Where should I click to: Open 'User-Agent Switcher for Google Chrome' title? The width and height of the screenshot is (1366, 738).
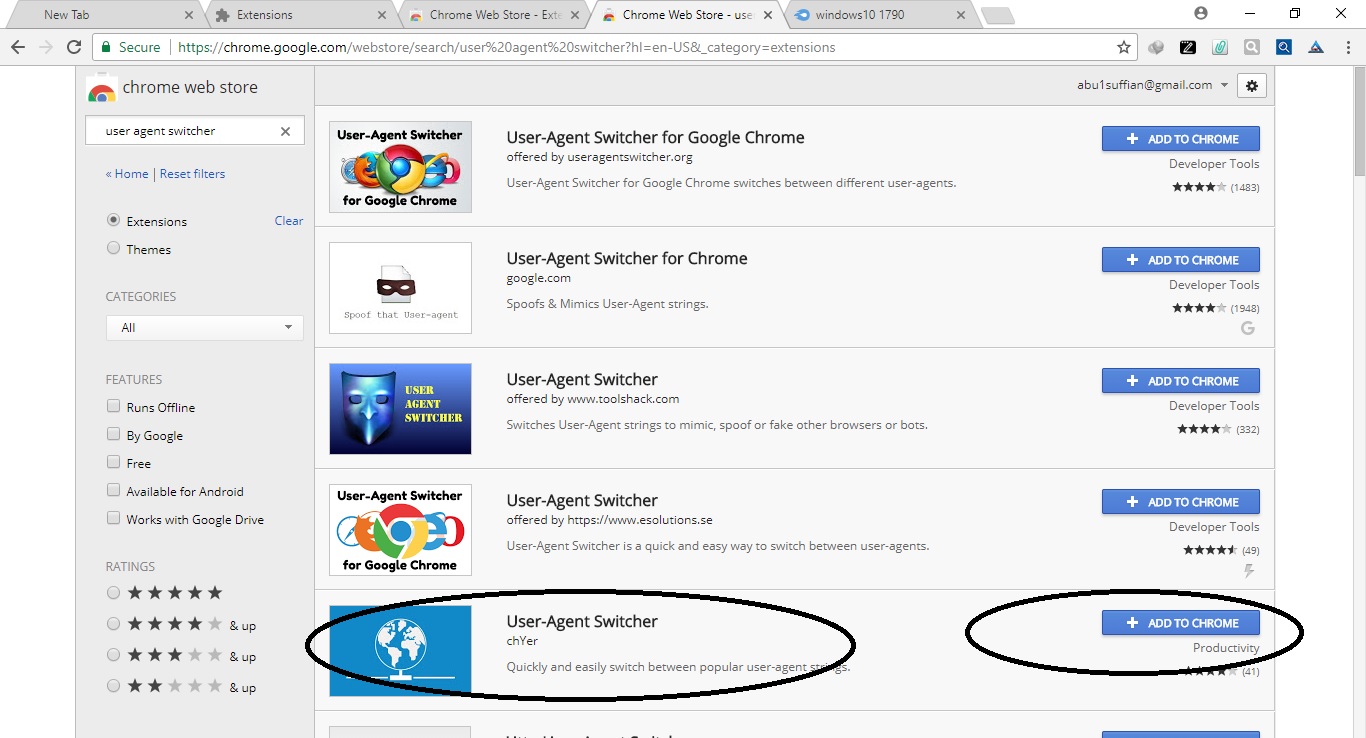[655, 138]
